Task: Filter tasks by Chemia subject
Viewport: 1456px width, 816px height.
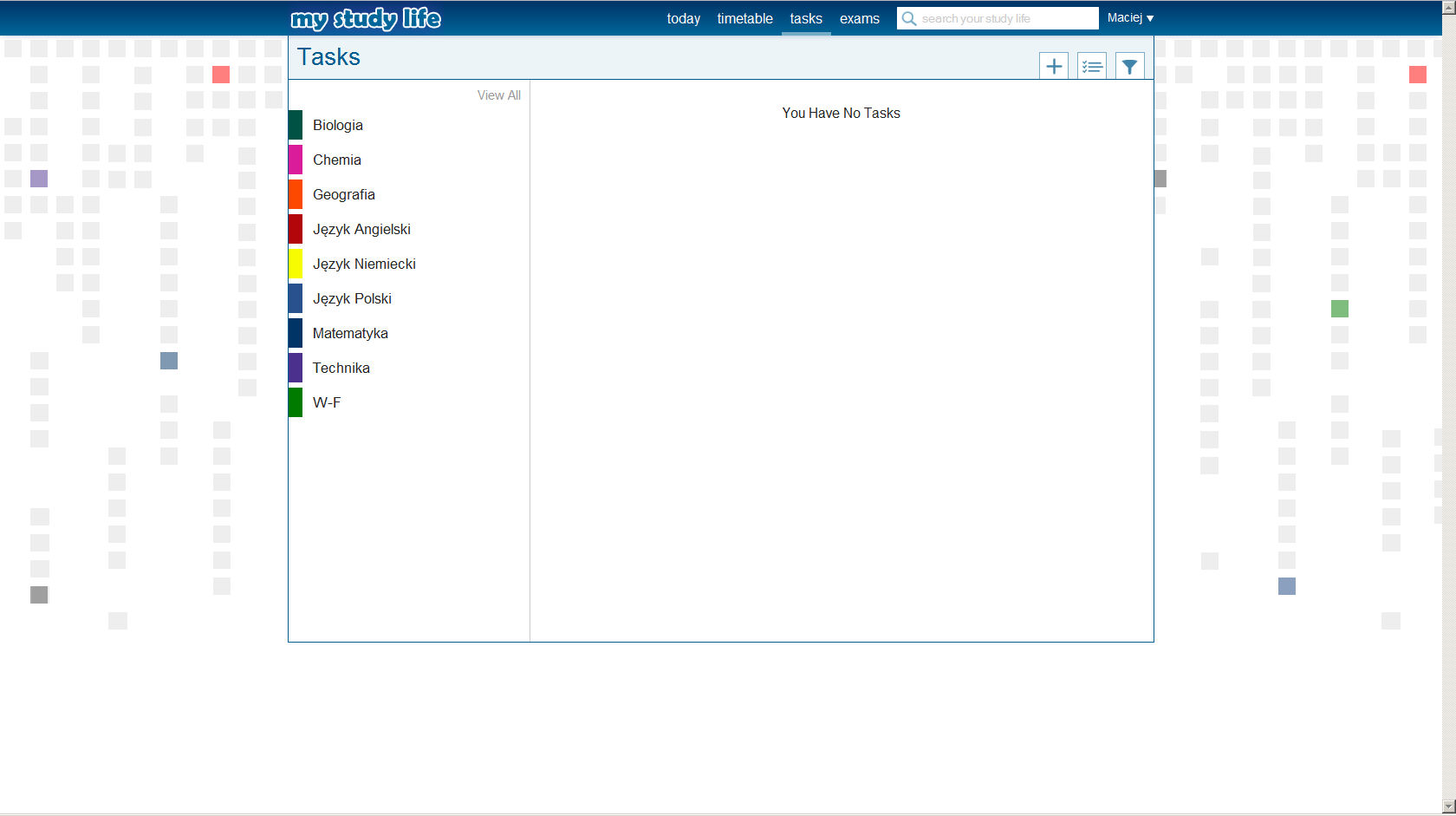Action: point(337,160)
